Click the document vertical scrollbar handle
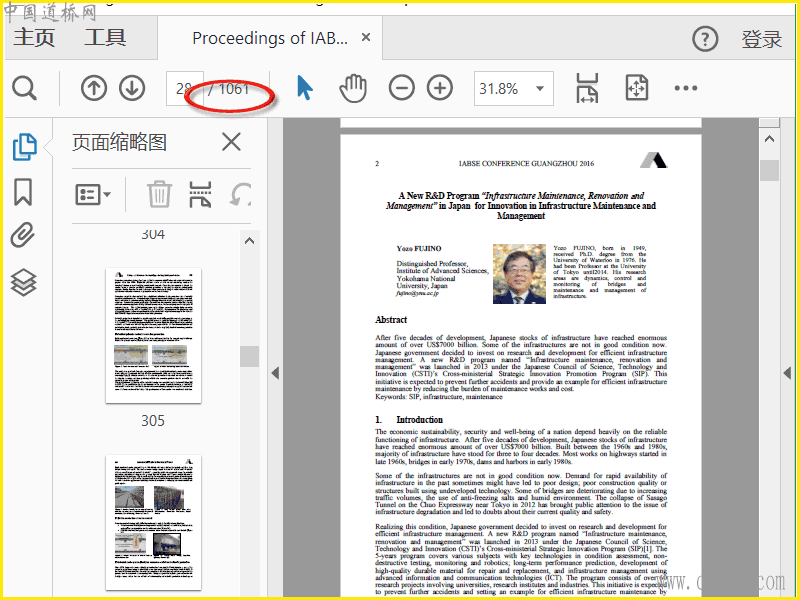The width and height of the screenshot is (800, 600). click(x=769, y=170)
